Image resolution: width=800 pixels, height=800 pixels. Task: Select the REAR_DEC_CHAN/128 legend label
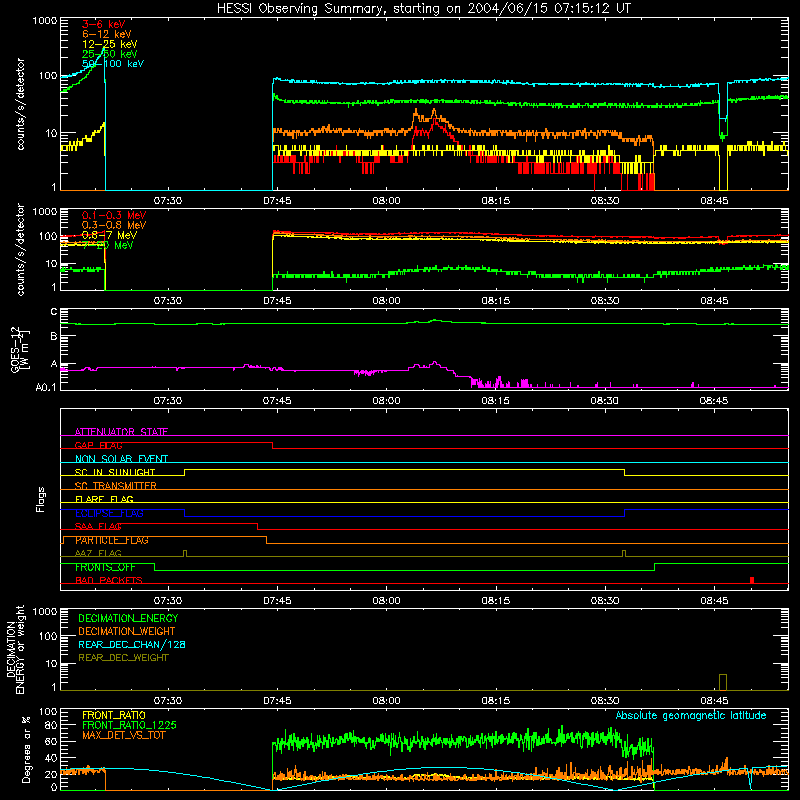tap(132, 644)
